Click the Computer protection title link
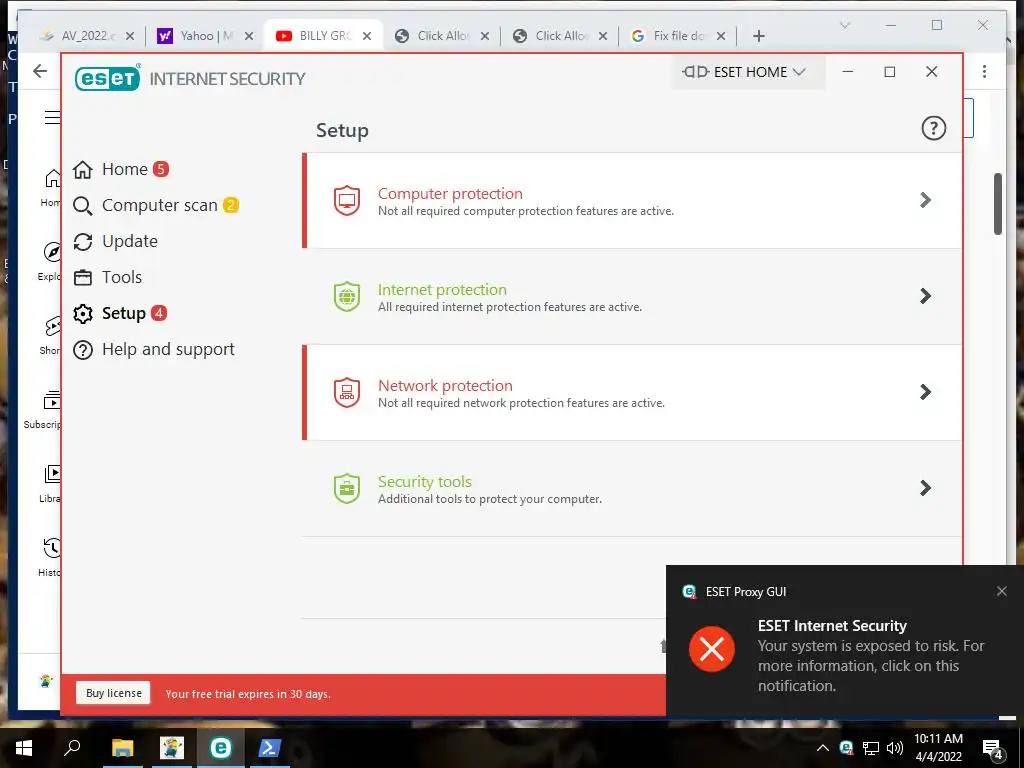This screenshot has width=1024, height=768. coord(450,193)
